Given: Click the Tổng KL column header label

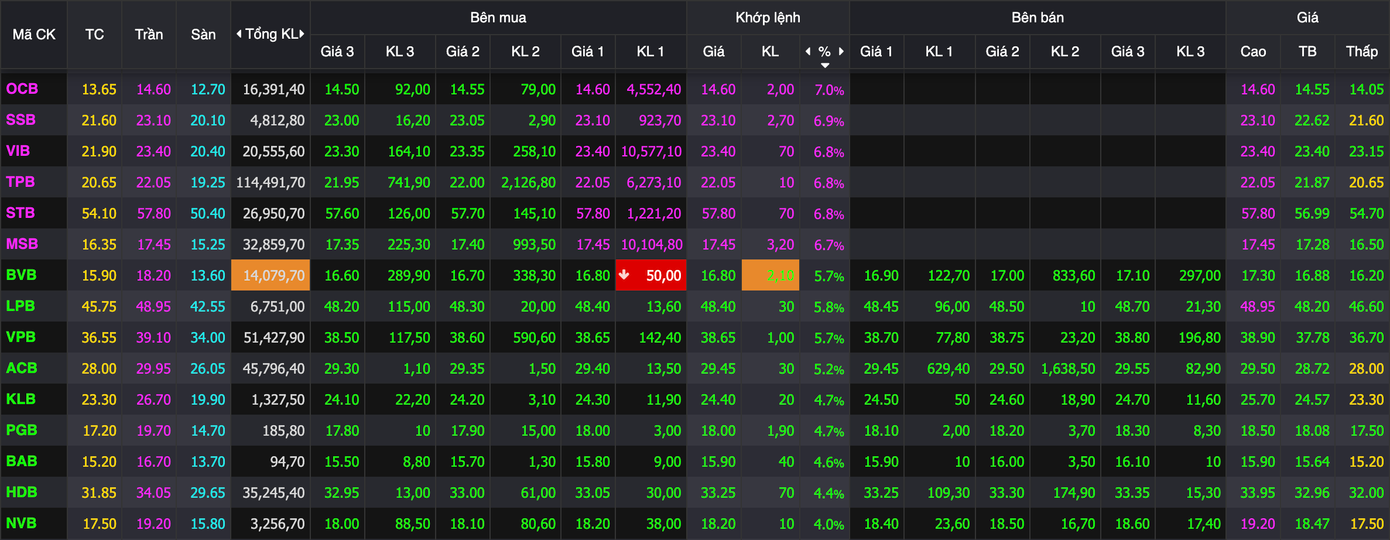Looking at the screenshot, I should tap(271, 34).
